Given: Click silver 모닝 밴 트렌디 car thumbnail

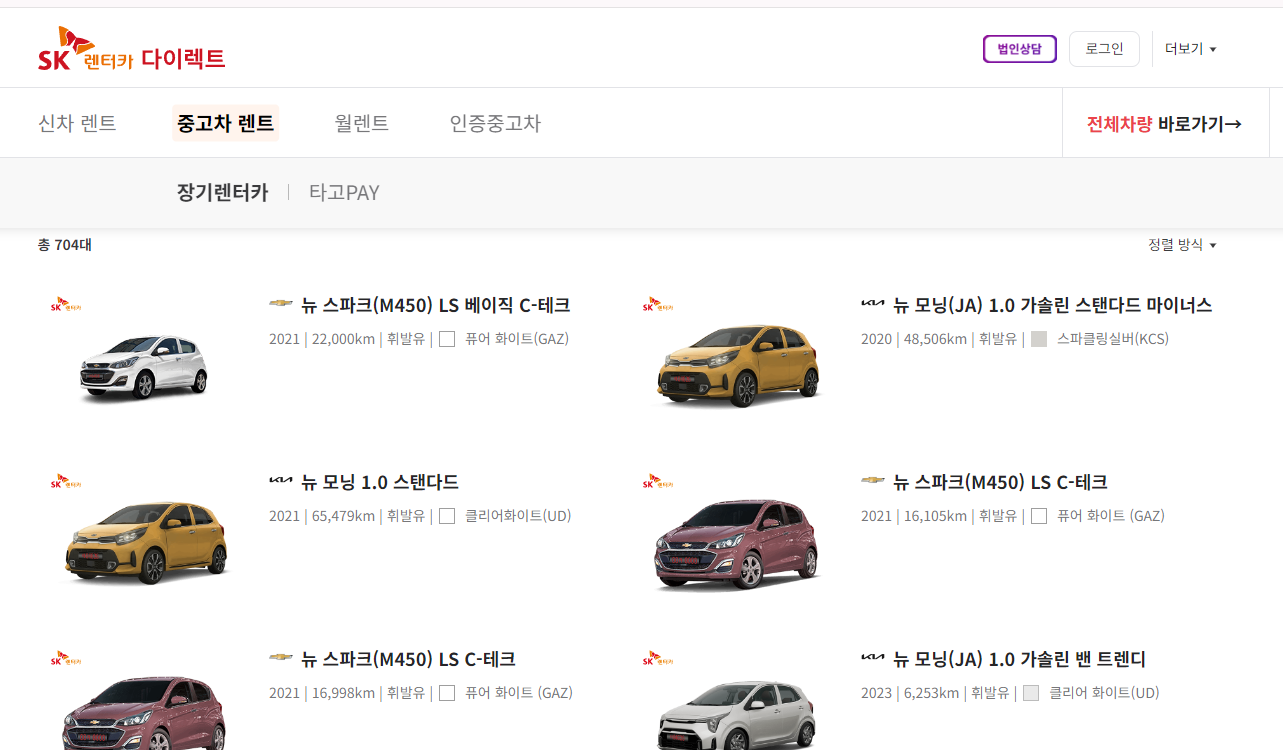Looking at the screenshot, I should click(737, 714).
